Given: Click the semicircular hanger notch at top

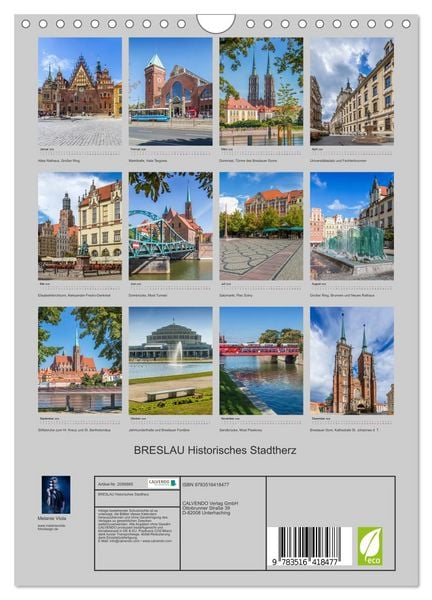Looking at the screenshot, I should coord(216,23).
